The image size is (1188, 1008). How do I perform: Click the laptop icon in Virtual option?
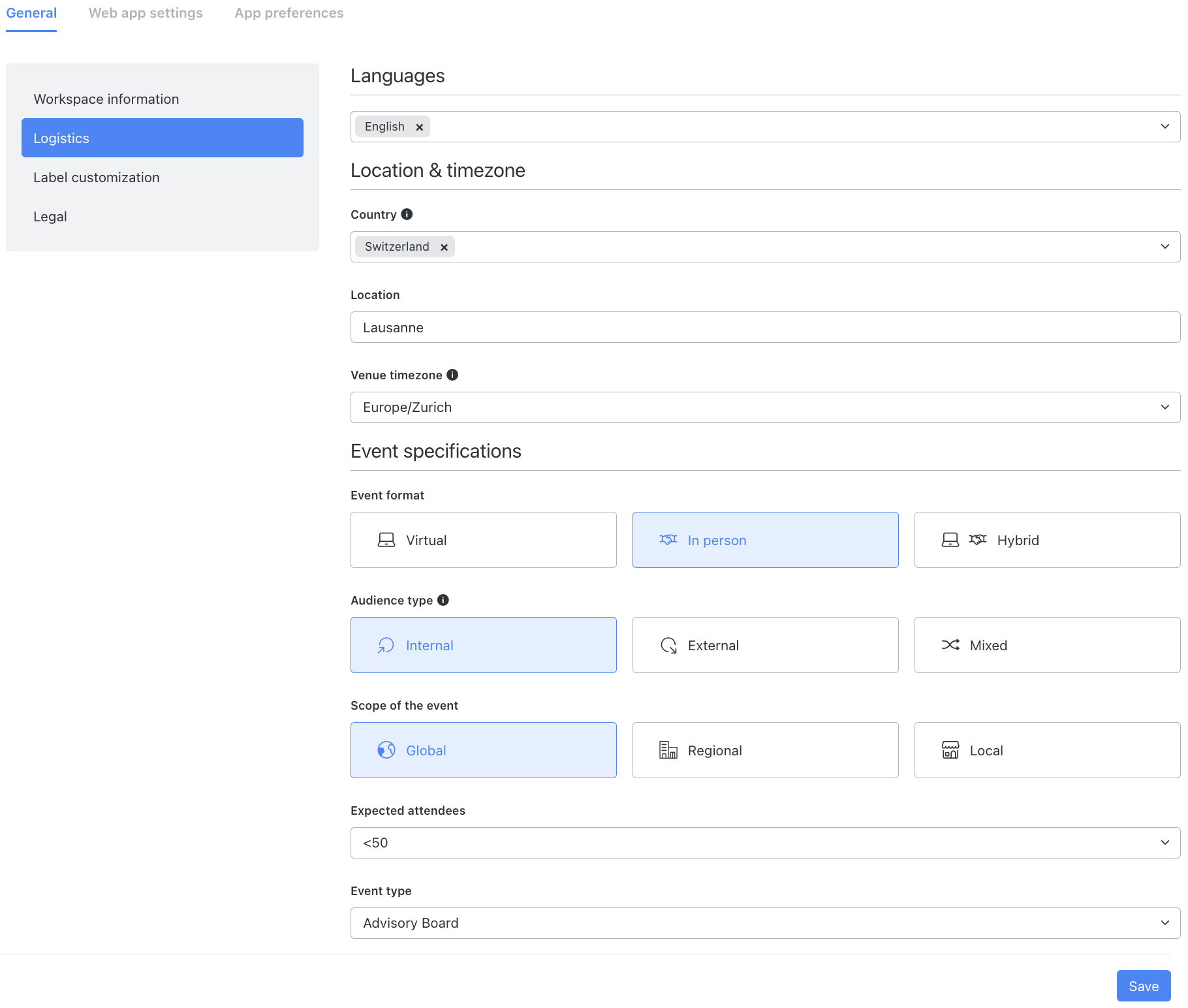386,540
